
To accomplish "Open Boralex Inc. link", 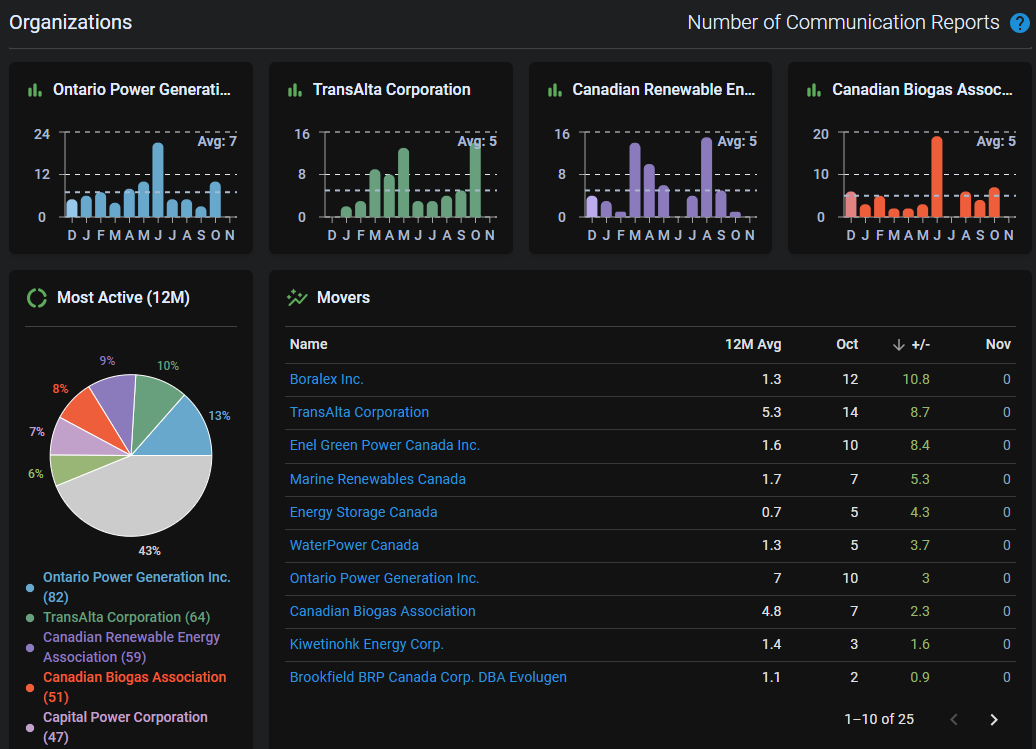I will 326,379.
